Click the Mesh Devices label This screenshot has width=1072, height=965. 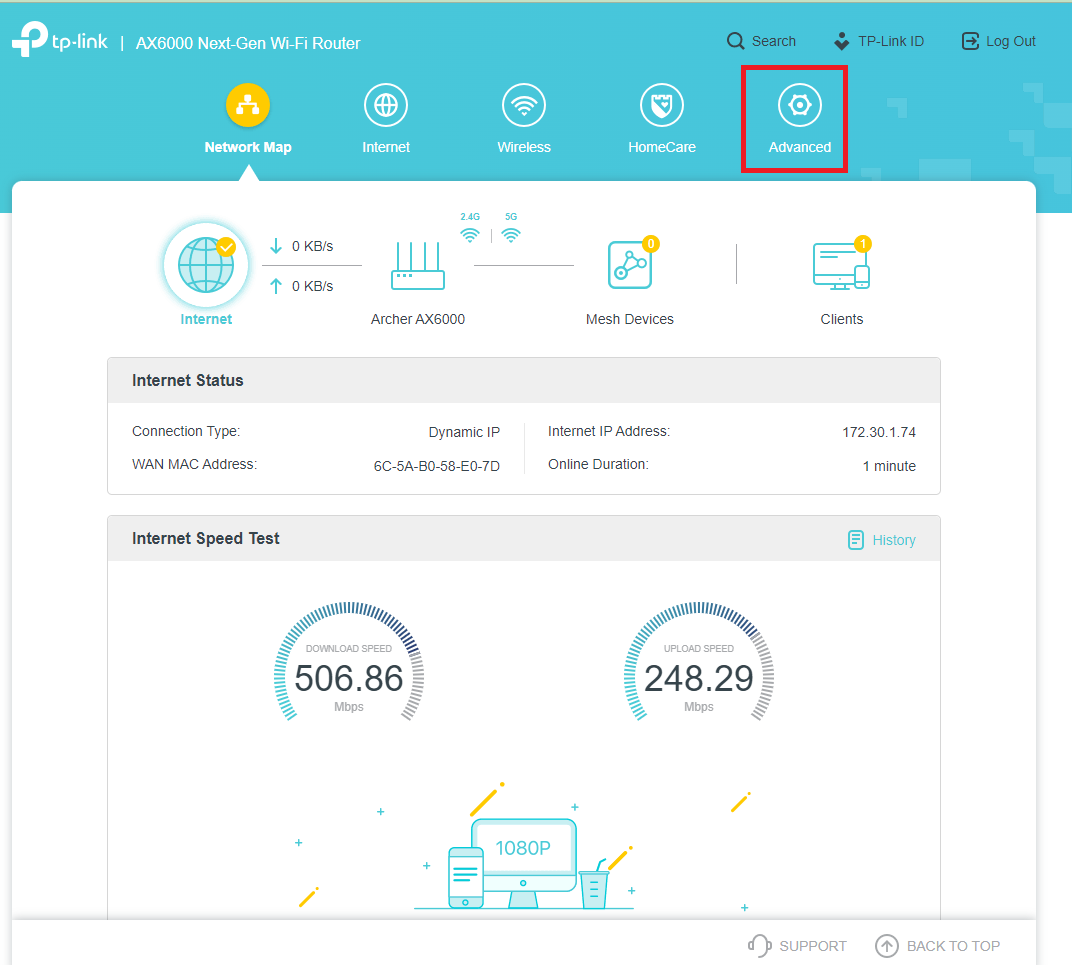point(630,319)
